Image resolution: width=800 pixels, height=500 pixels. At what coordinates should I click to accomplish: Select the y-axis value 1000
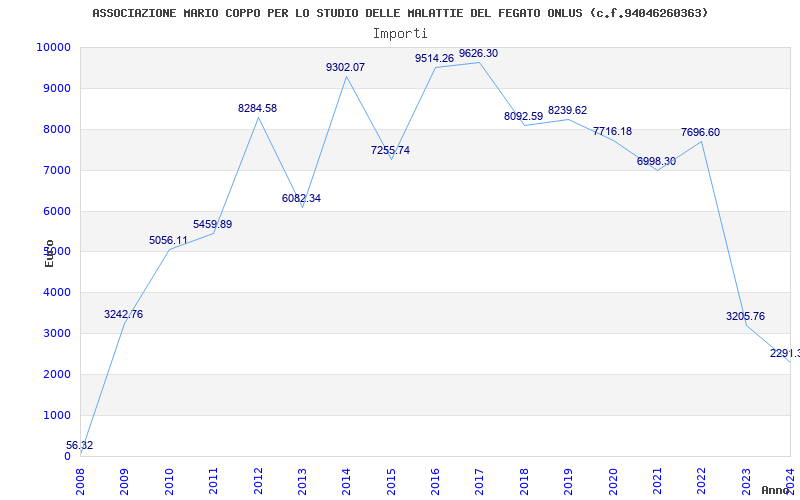click(x=57, y=415)
